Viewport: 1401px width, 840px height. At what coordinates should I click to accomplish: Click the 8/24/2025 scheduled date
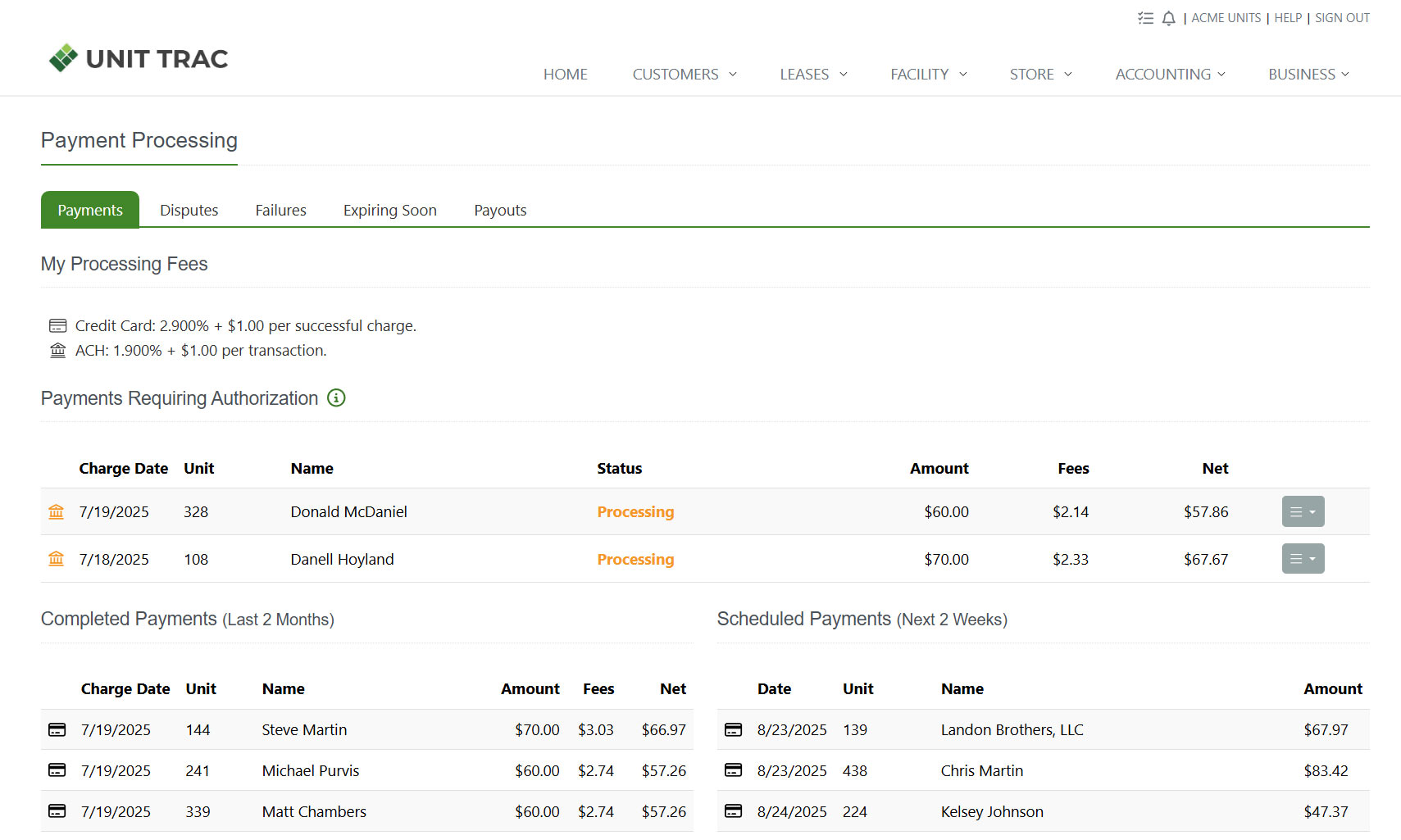point(792,811)
